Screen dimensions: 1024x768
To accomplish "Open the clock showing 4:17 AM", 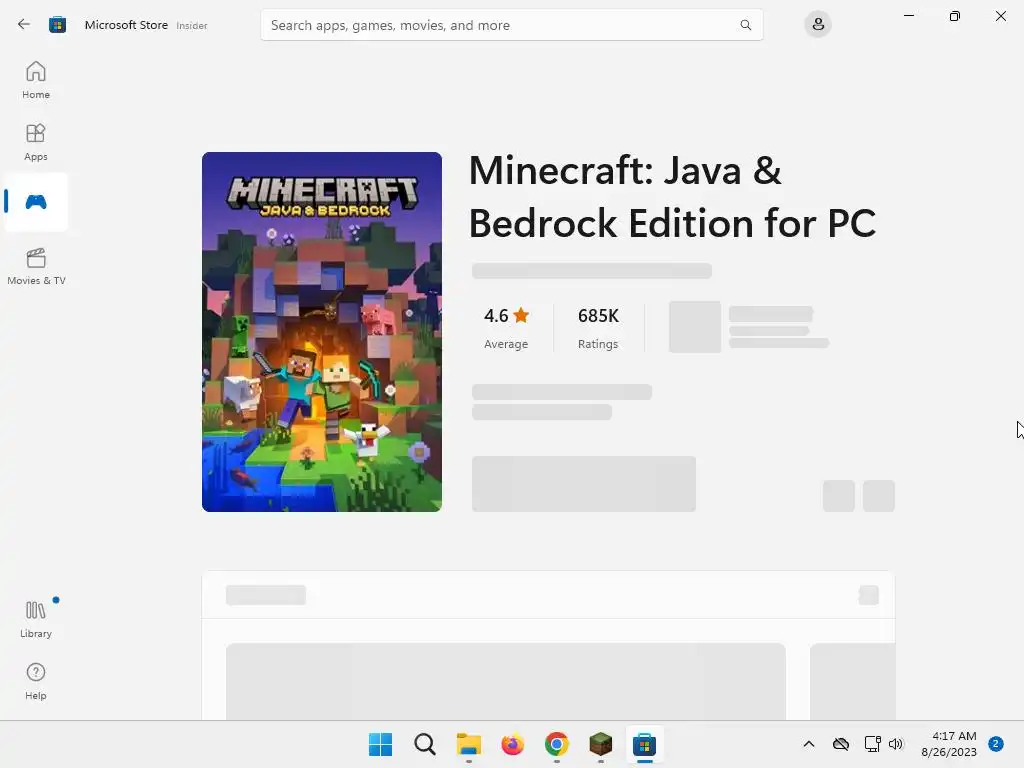I will click(949, 744).
